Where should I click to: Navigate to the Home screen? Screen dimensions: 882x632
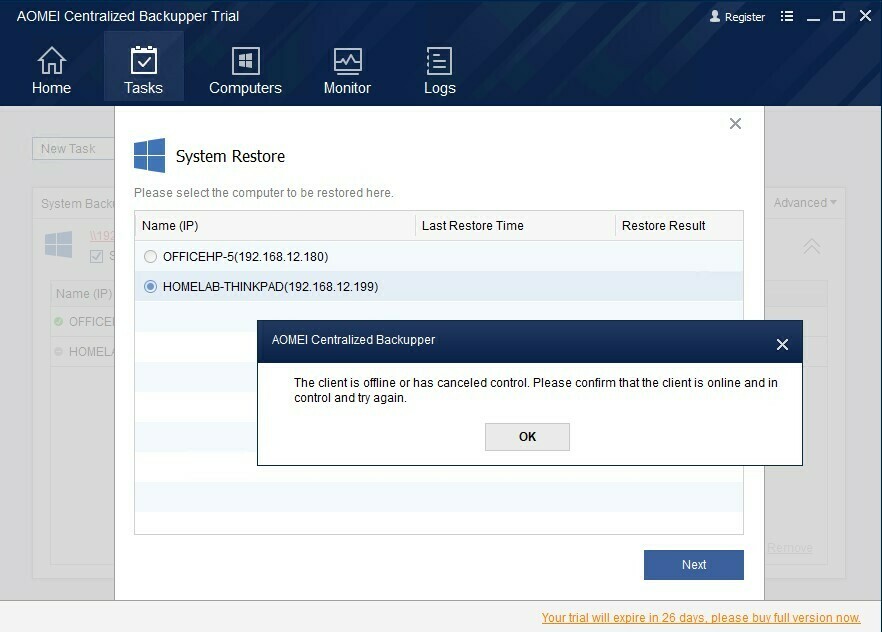pyautogui.click(x=51, y=68)
